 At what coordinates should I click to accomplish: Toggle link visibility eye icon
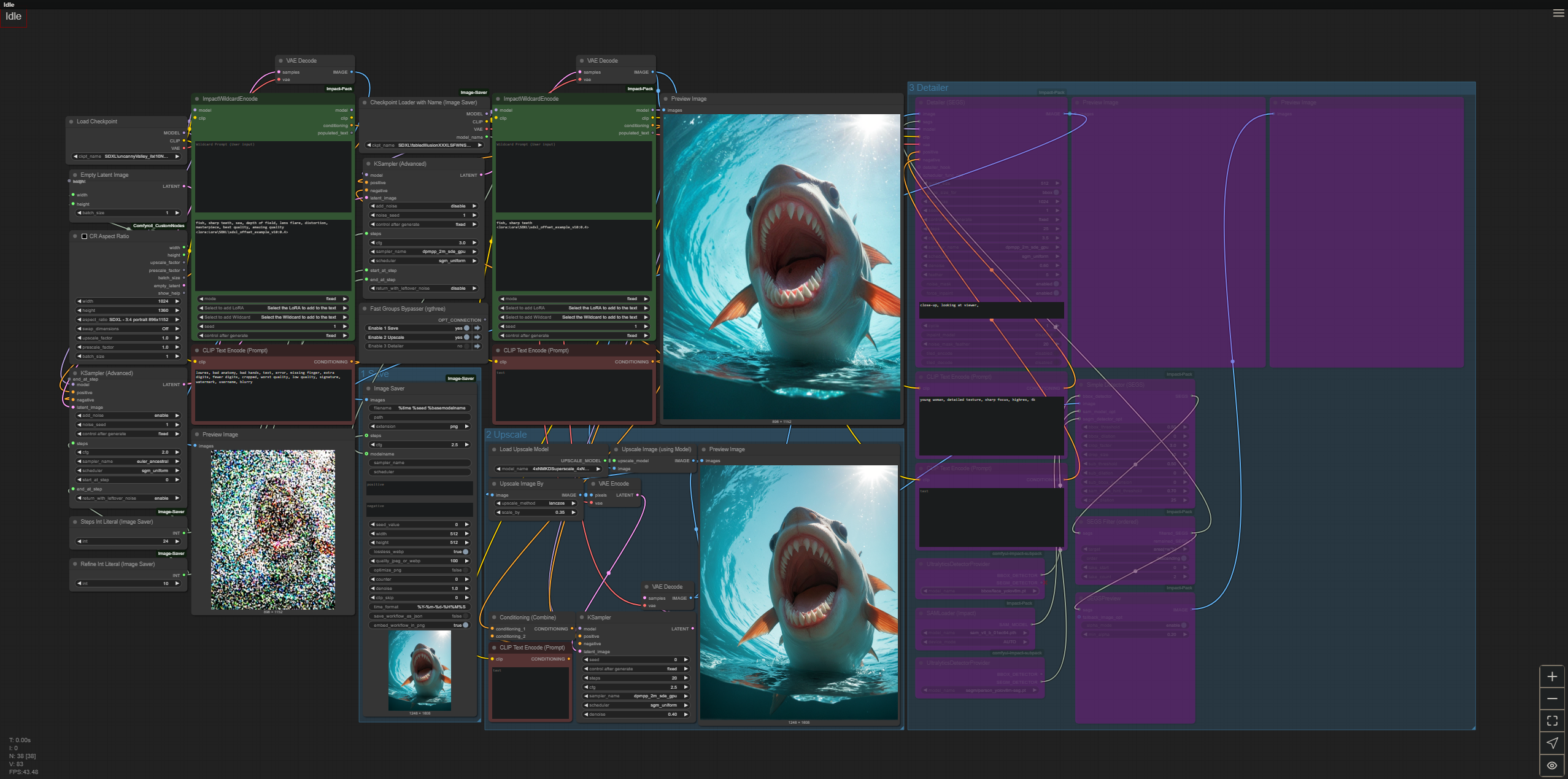1552,765
